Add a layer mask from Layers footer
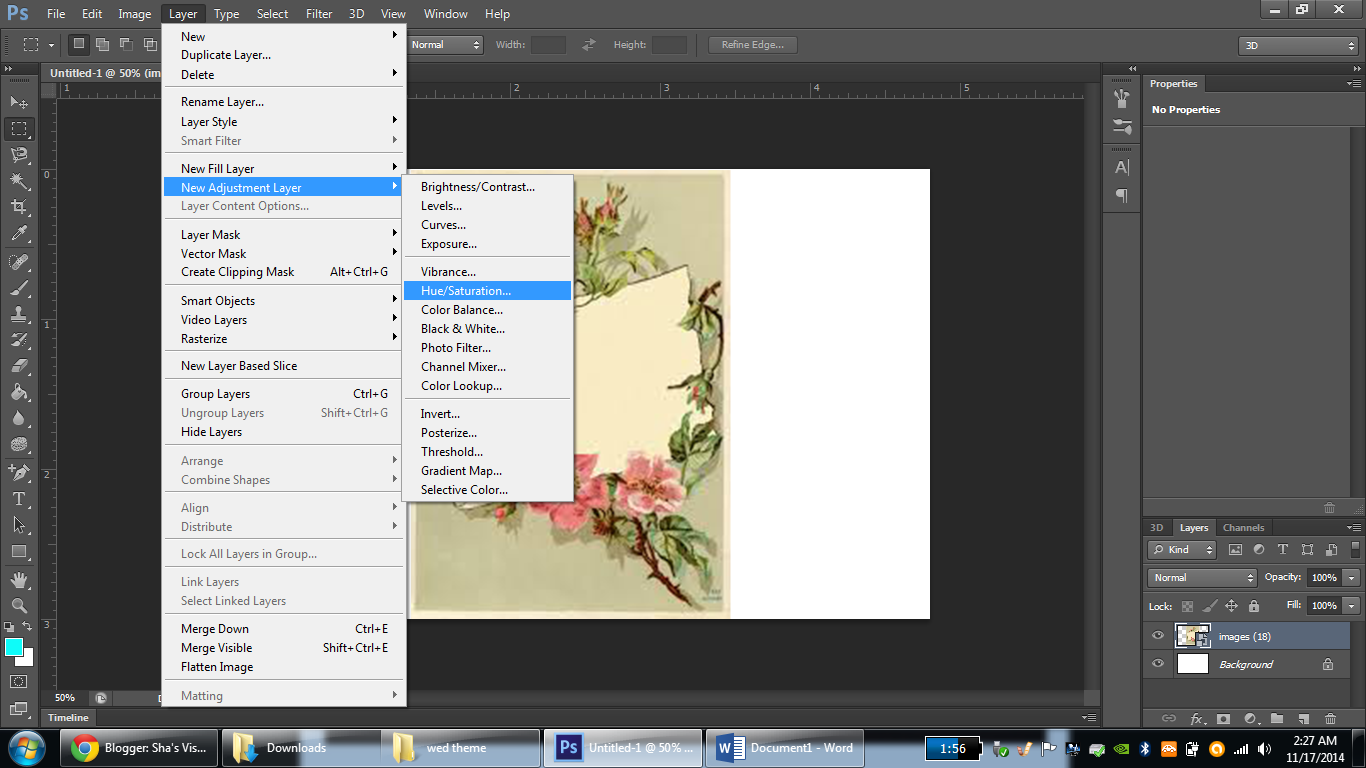Image resolution: width=1366 pixels, height=768 pixels. point(1224,718)
